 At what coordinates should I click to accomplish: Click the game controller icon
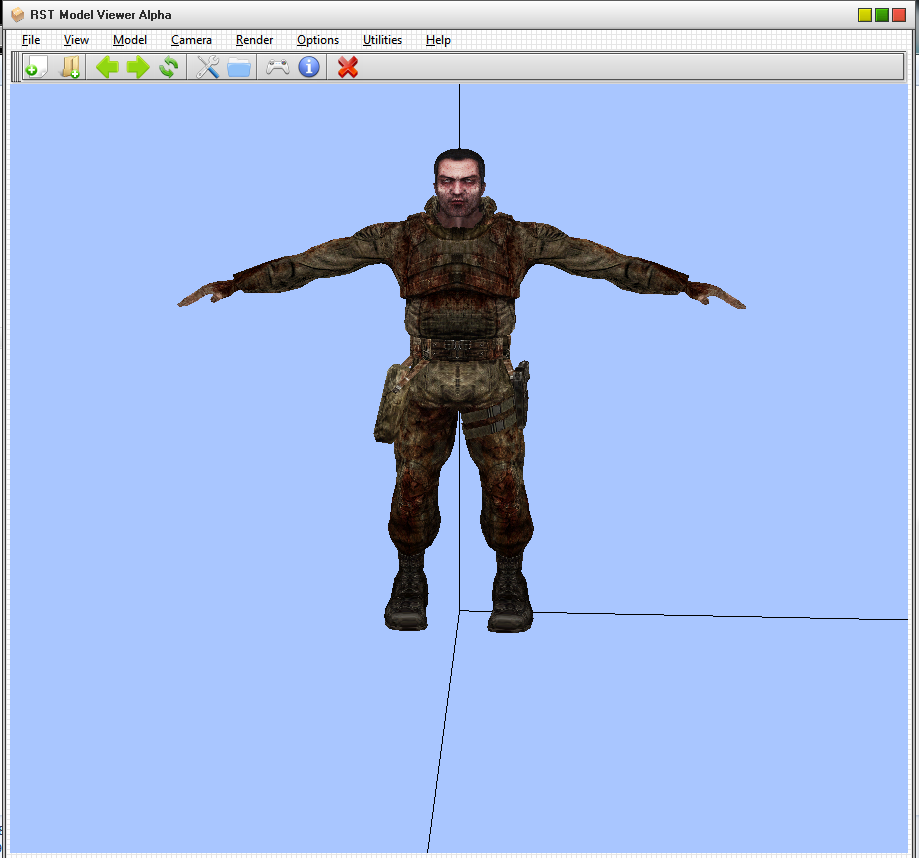(x=278, y=67)
